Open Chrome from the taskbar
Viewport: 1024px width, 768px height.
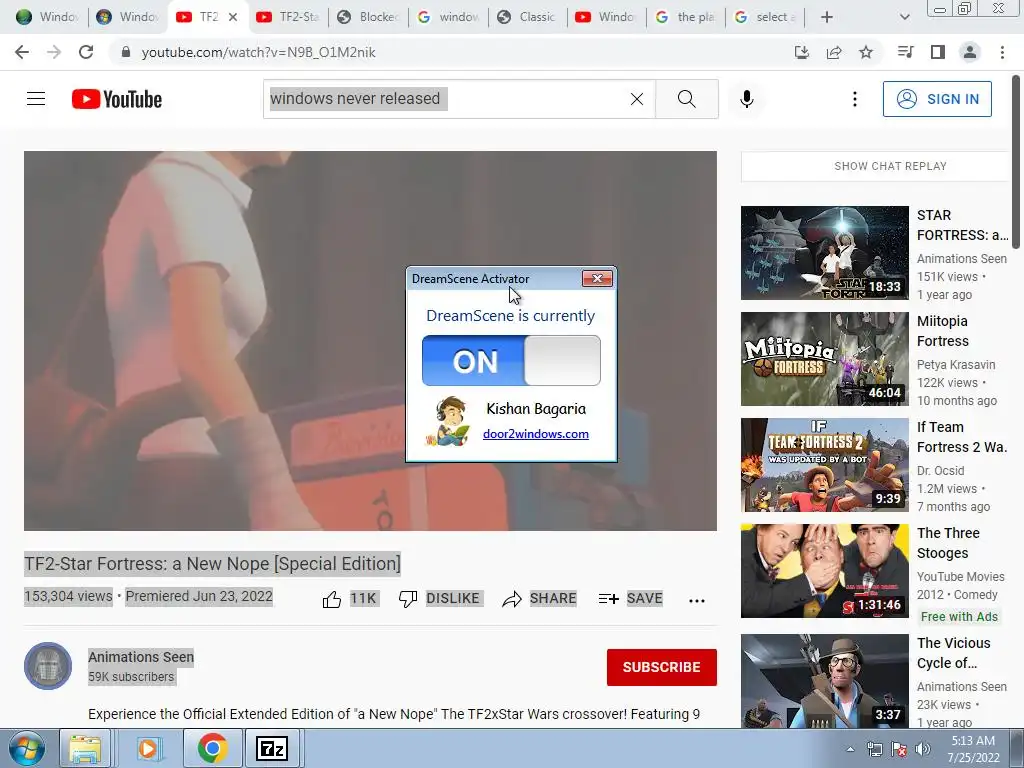212,748
